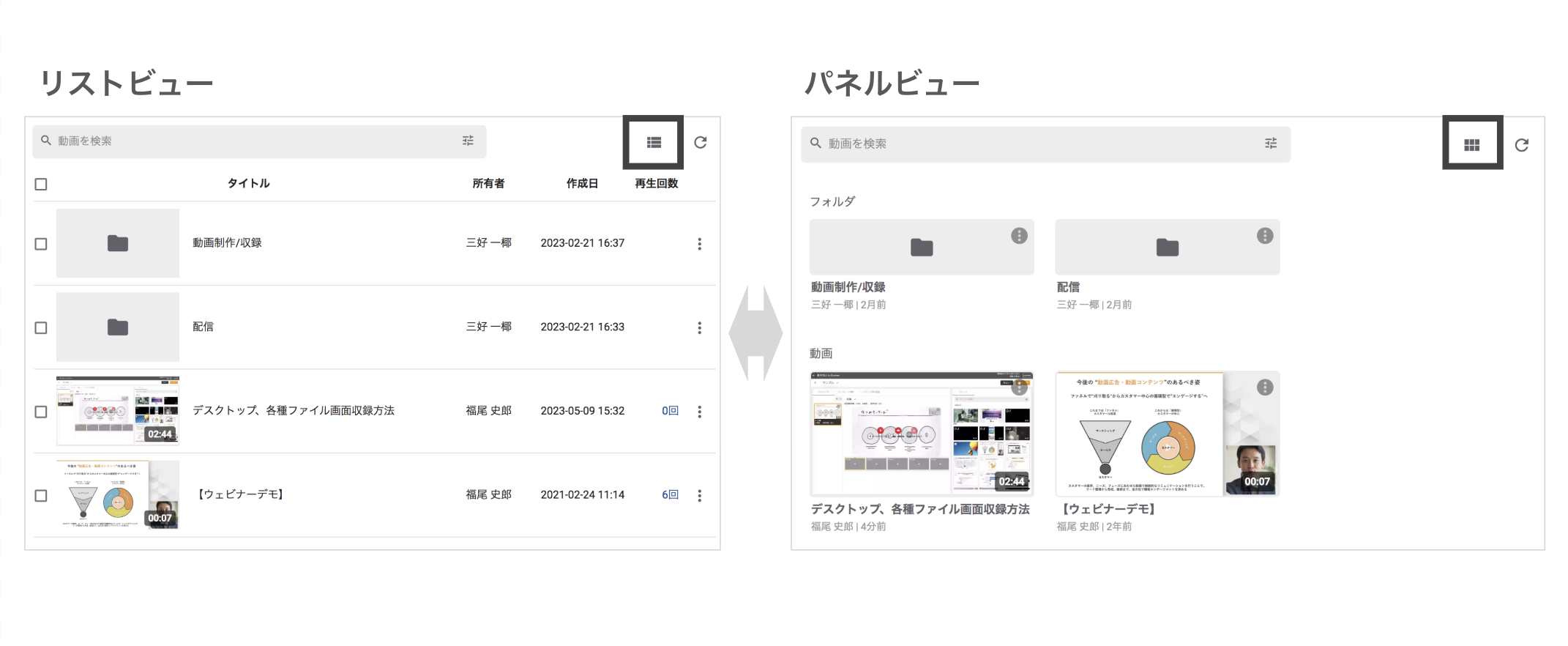Click 福尾 史郎 | 4分前 caption

[x=848, y=527]
